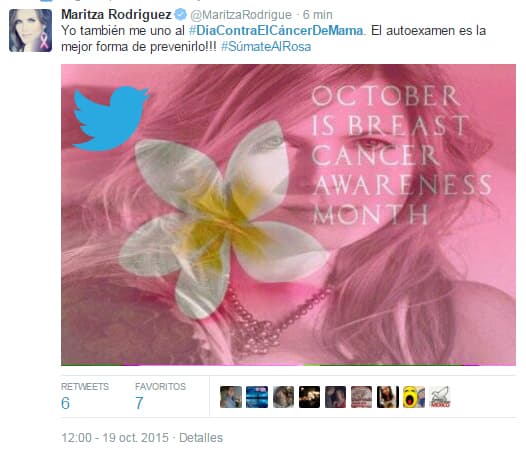Open the #SúmateAlRosa hashtag
The width and height of the screenshot is (526, 452).
pyautogui.click(x=266, y=46)
